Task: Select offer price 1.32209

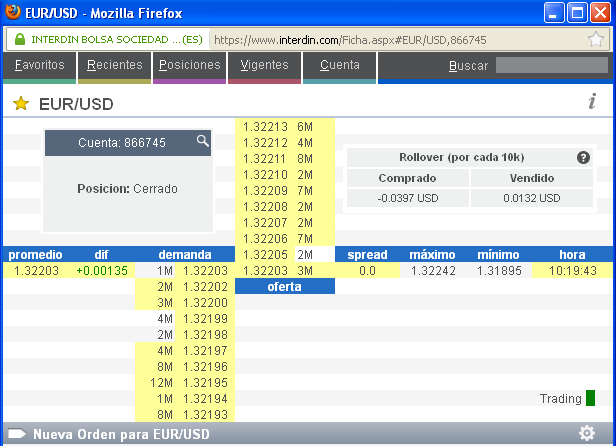Action: [x=265, y=191]
